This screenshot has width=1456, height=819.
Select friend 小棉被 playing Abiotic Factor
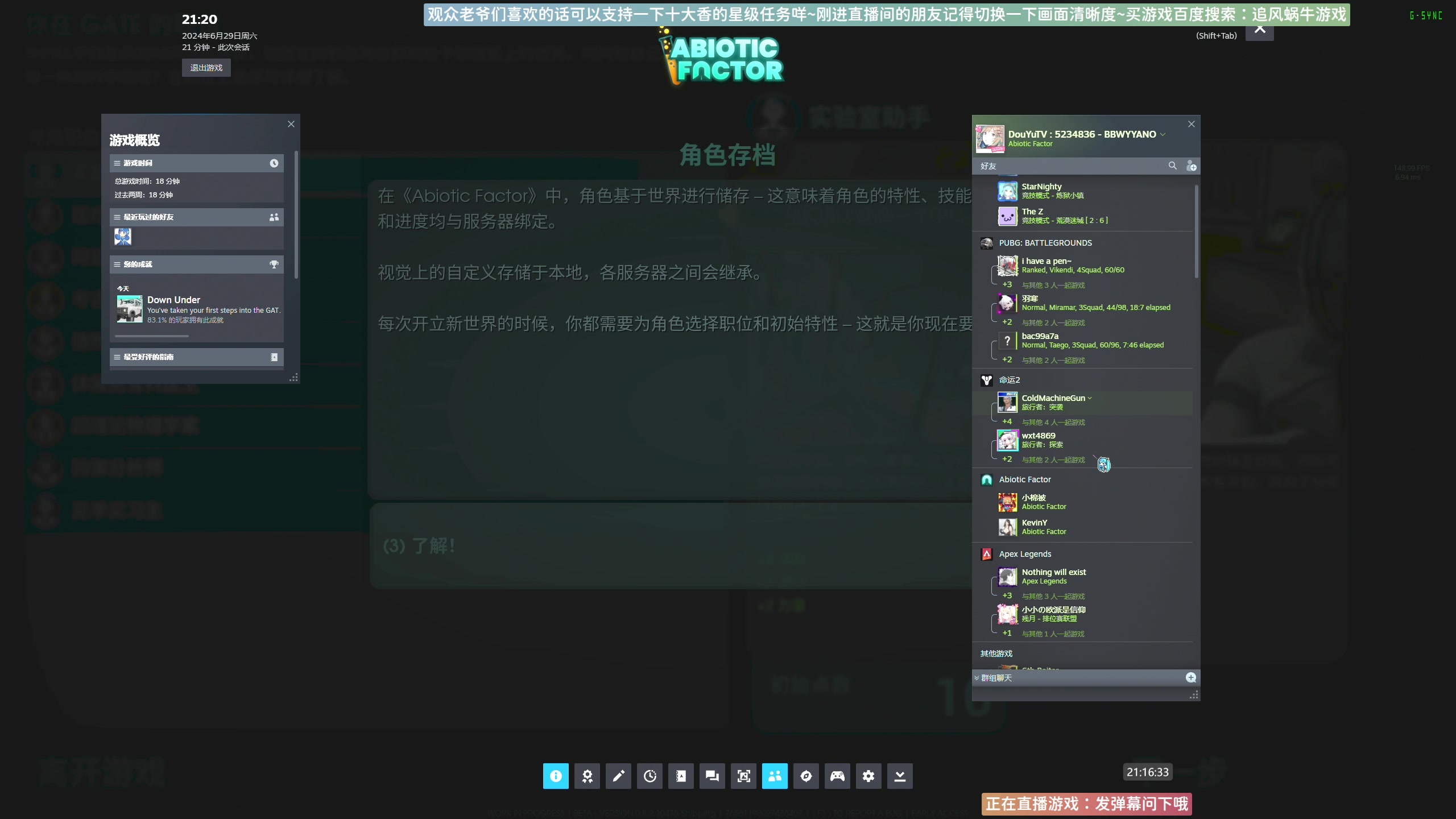(x=1083, y=502)
